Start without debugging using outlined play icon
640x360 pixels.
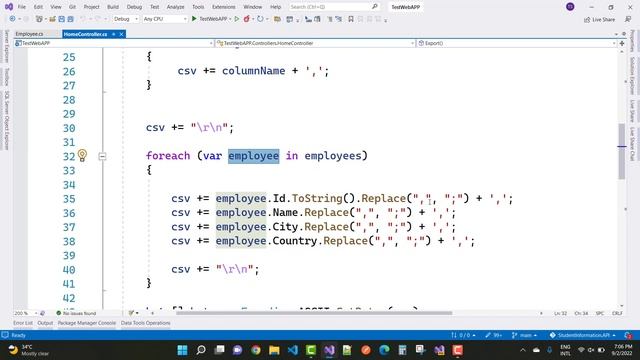point(237,19)
